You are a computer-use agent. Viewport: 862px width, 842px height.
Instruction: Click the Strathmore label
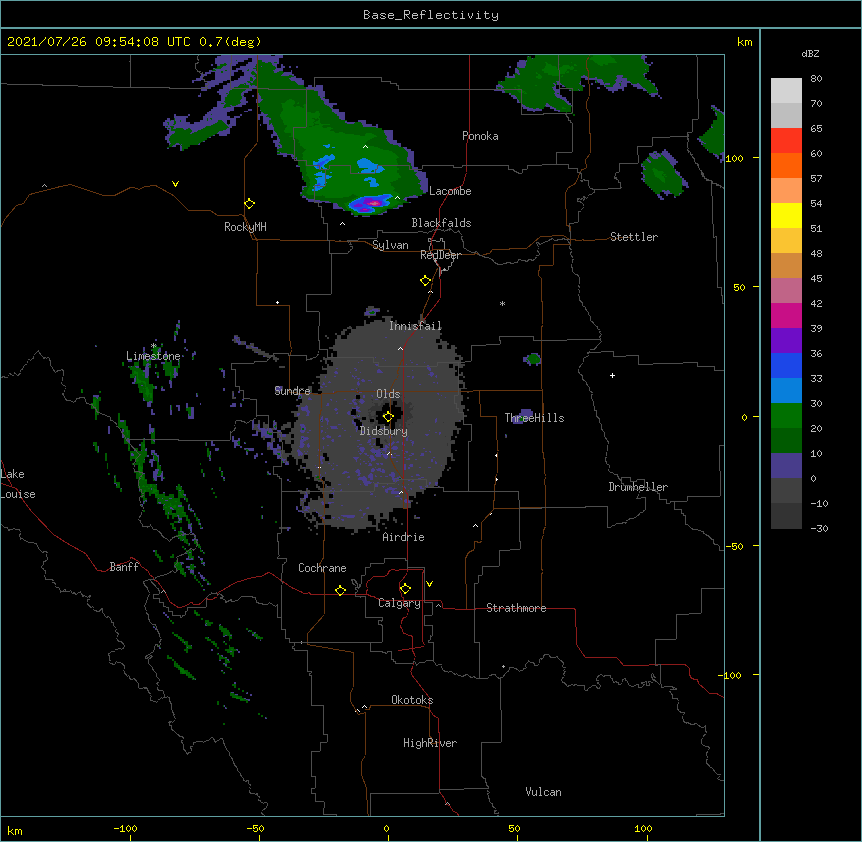pyautogui.click(x=516, y=608)
